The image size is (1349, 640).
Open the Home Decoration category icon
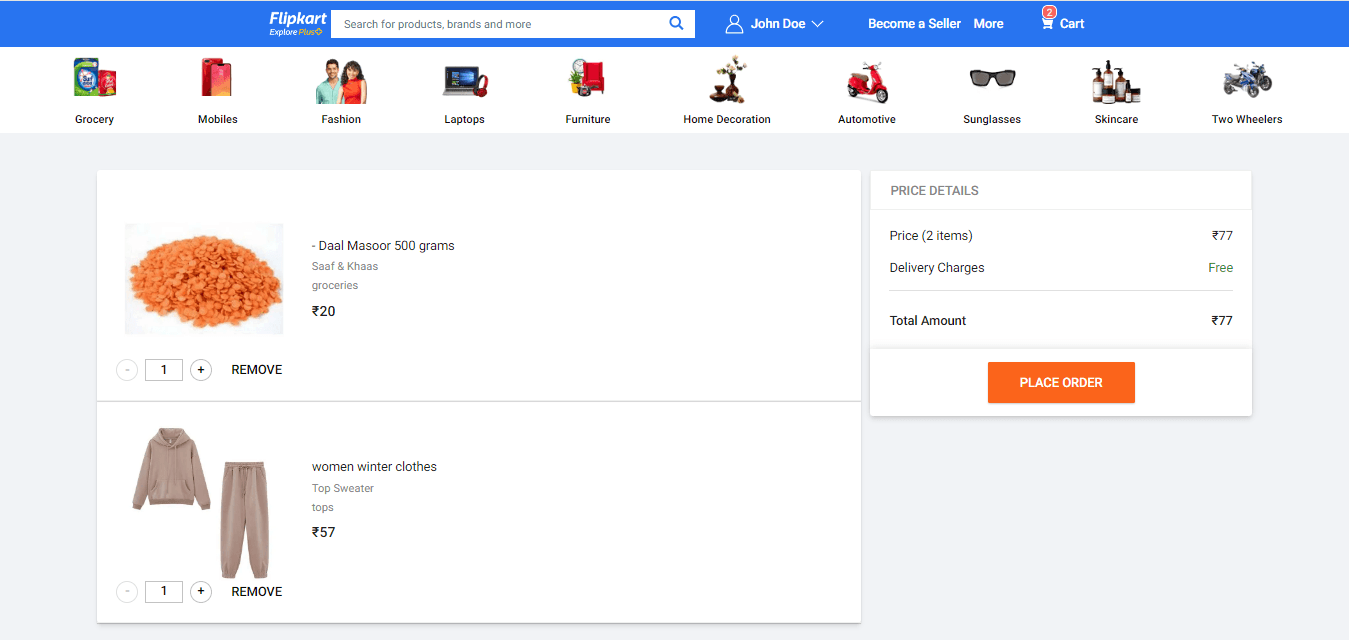click(727, 80)
